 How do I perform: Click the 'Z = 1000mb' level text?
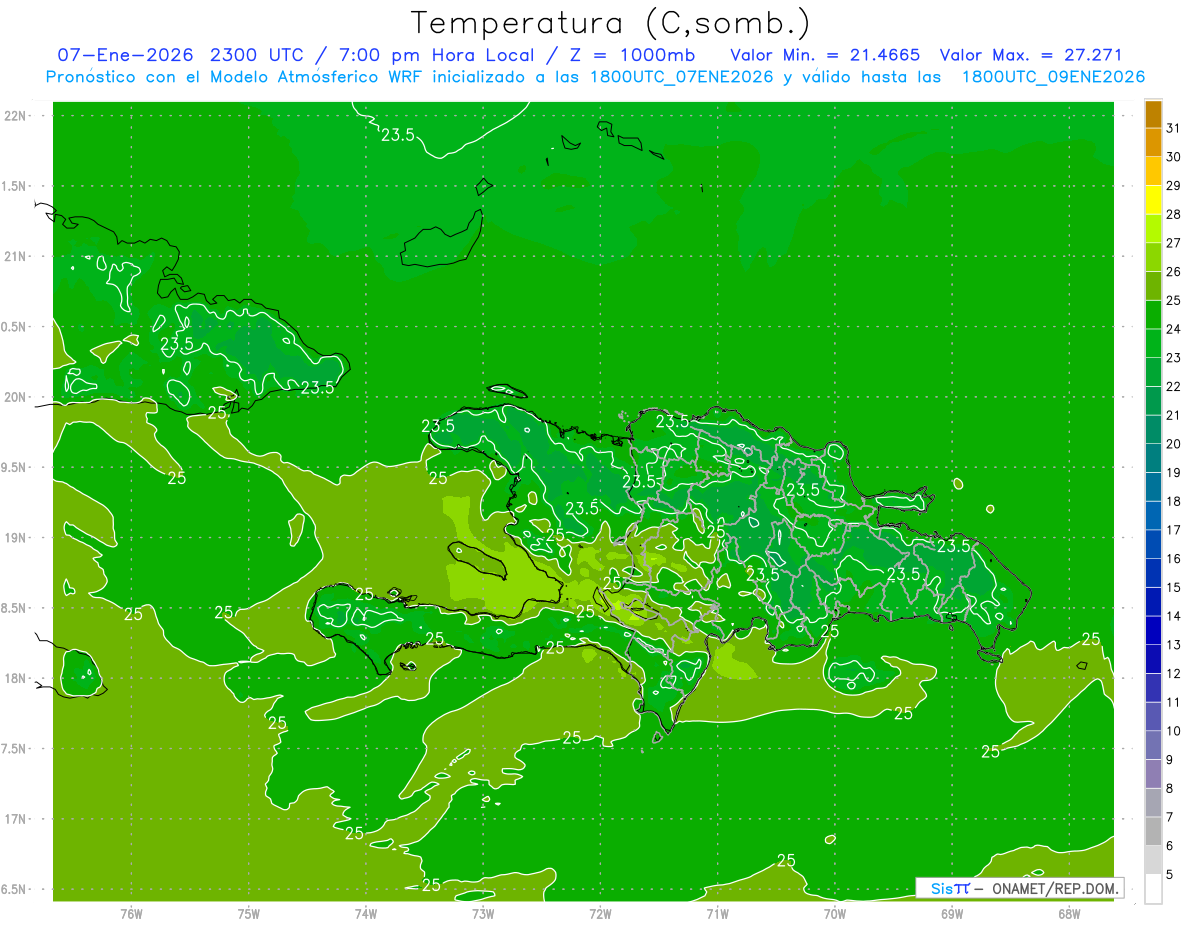point(633,55)
